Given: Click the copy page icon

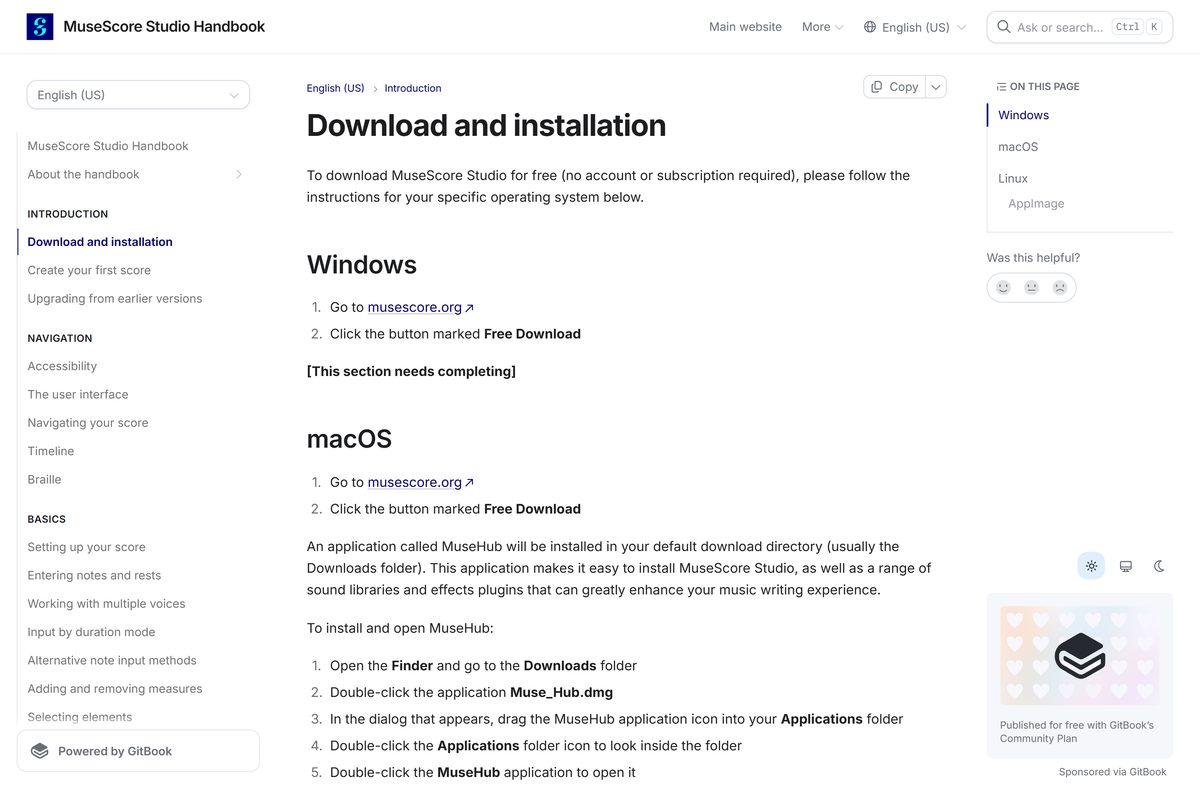Looking at the screenshot, I should (877, 87).
